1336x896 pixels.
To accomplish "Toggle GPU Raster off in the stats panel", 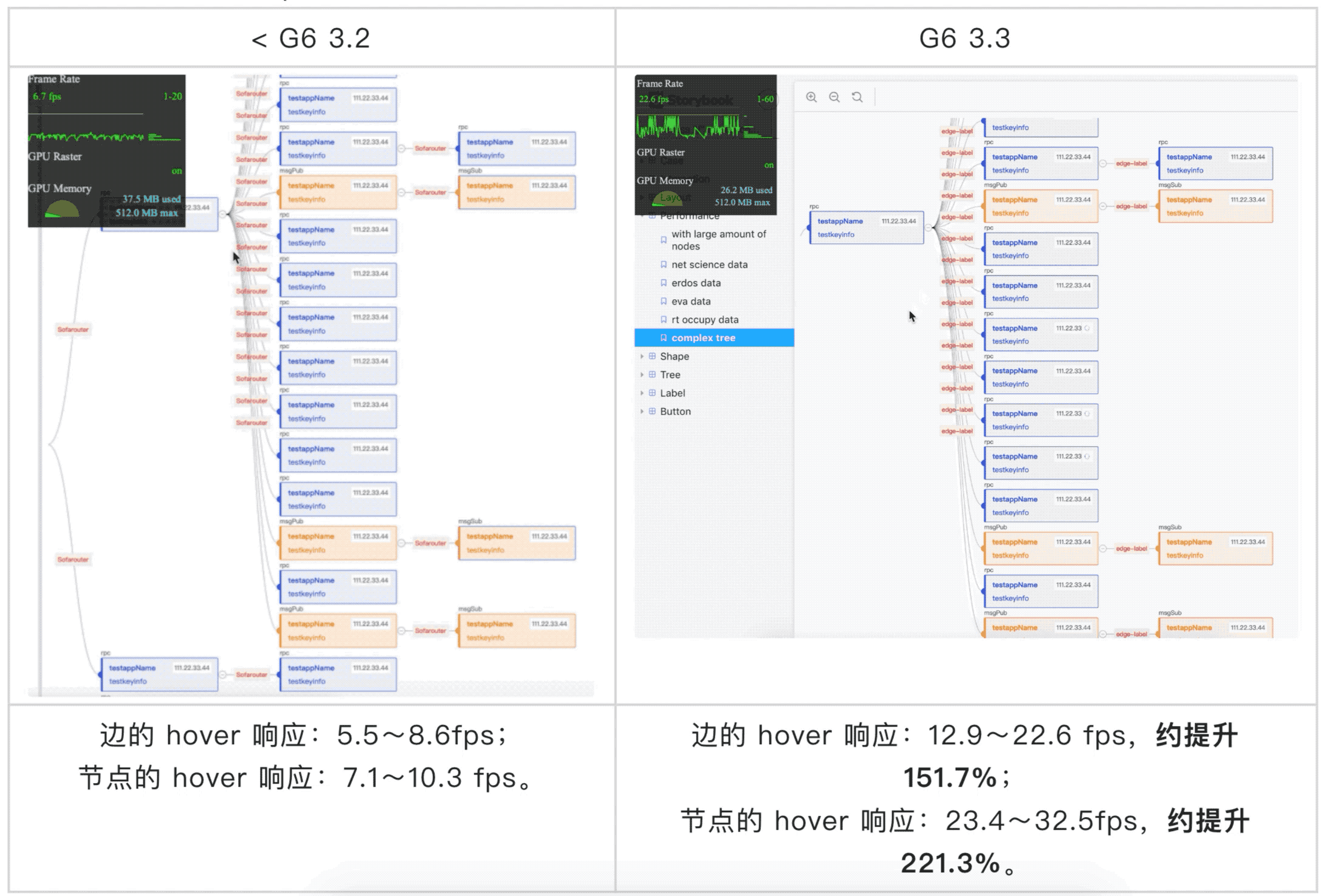I will [768, 165].
